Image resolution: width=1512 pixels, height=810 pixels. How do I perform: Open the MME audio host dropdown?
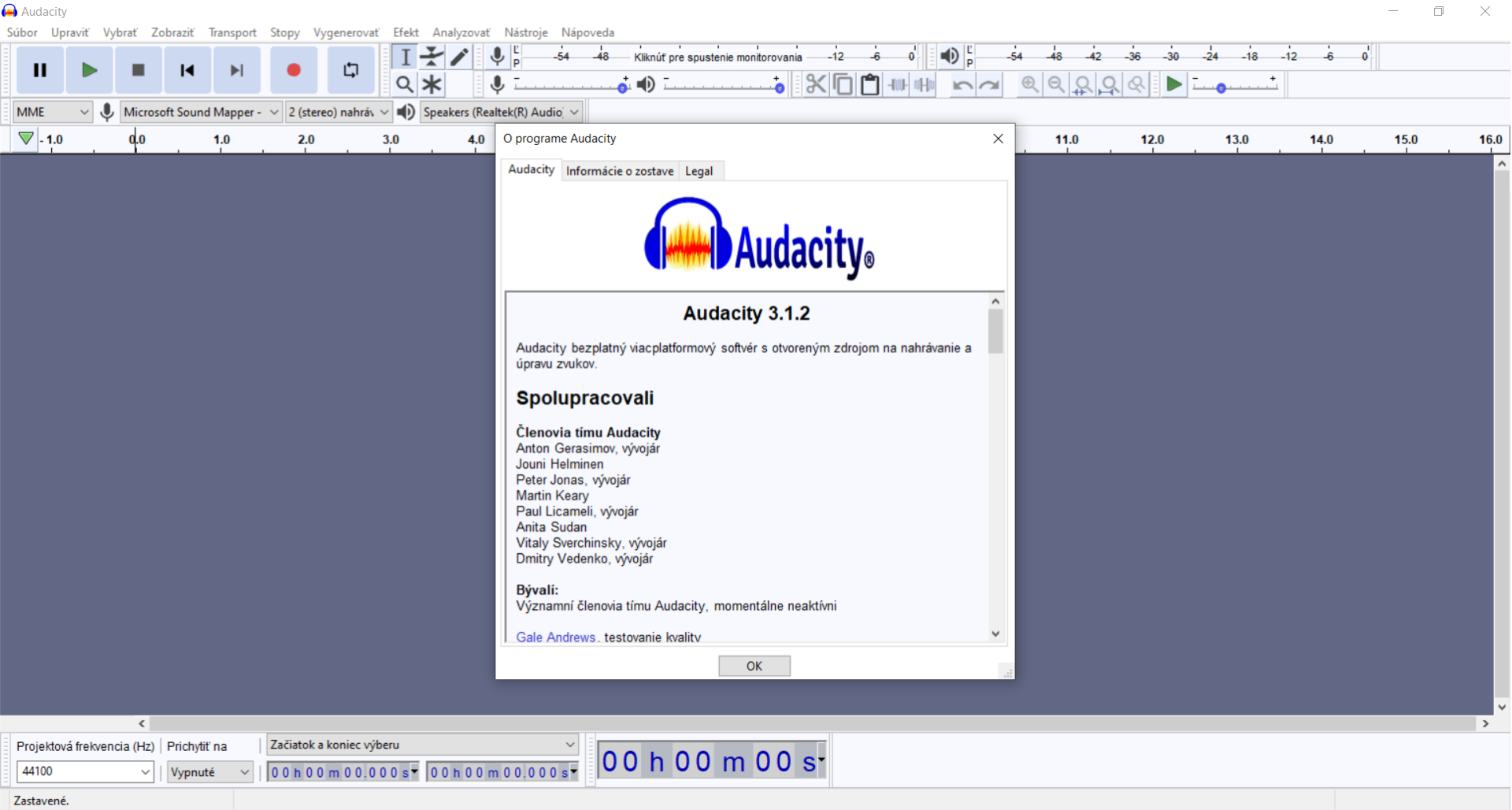coord(53,112)
